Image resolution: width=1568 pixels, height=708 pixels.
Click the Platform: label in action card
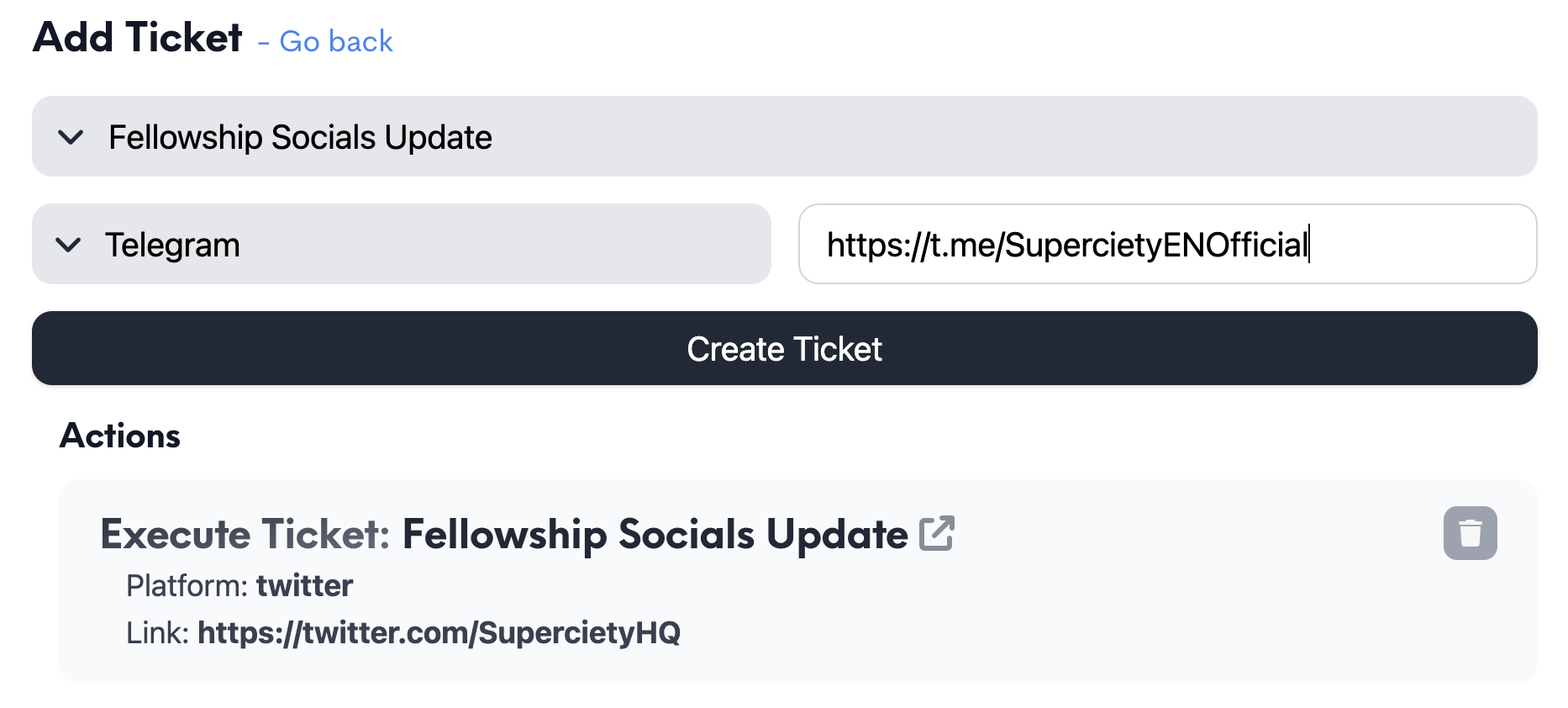(187, 585)
